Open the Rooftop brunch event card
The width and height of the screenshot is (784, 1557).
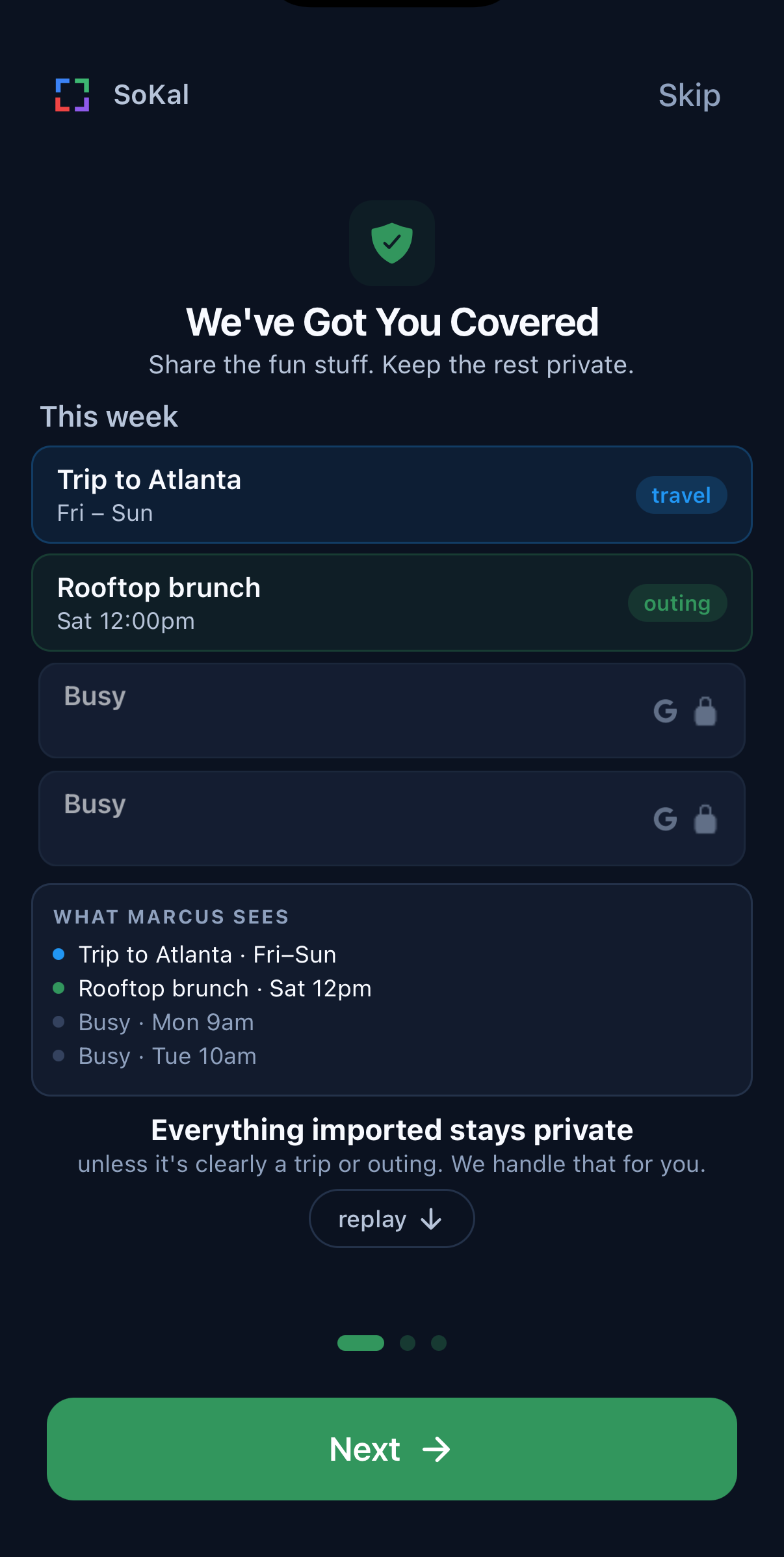coord(392,603)
